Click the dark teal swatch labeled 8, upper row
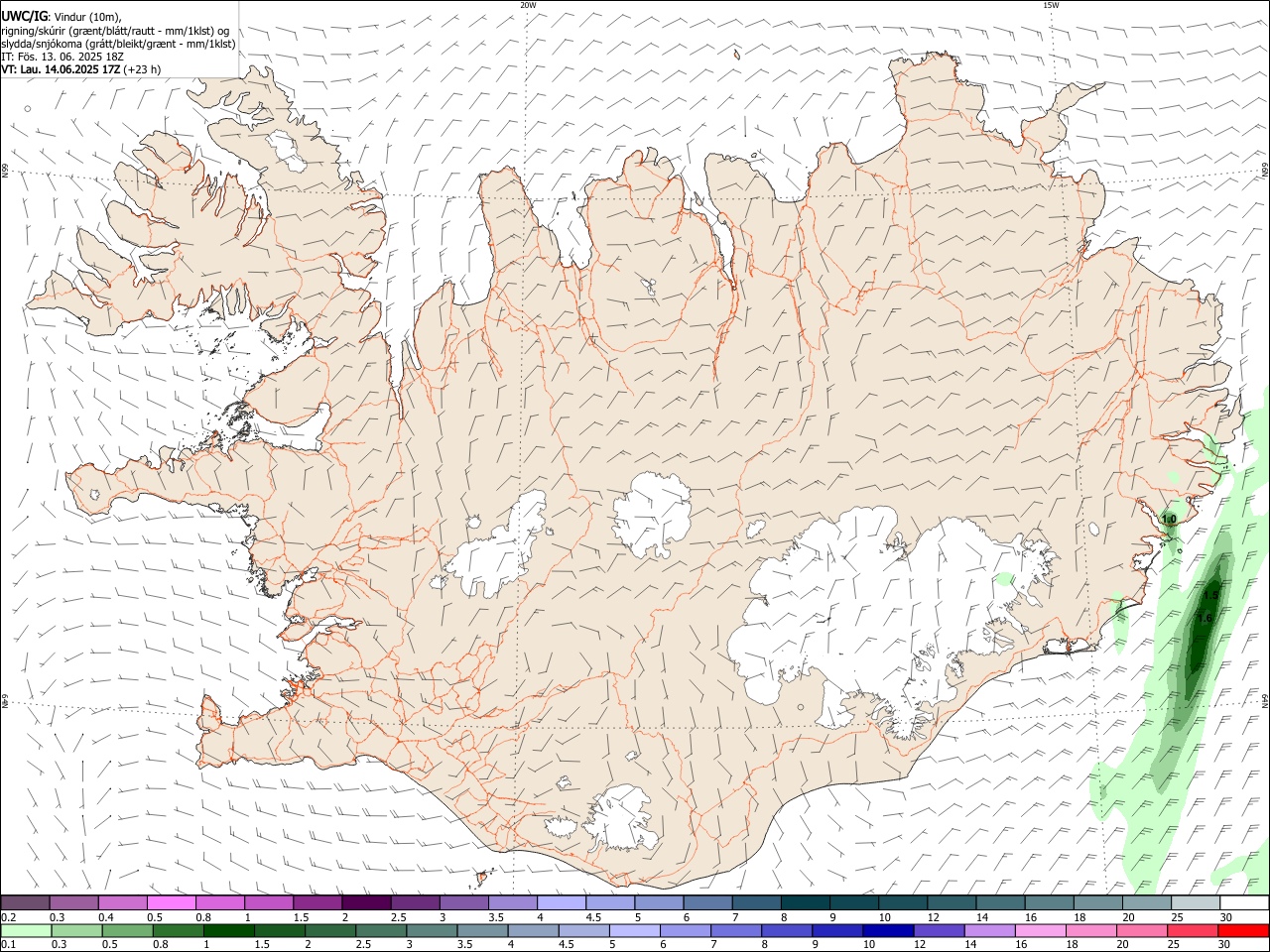The width and height of the screenshot is (1270, 952). pos(805,903)
